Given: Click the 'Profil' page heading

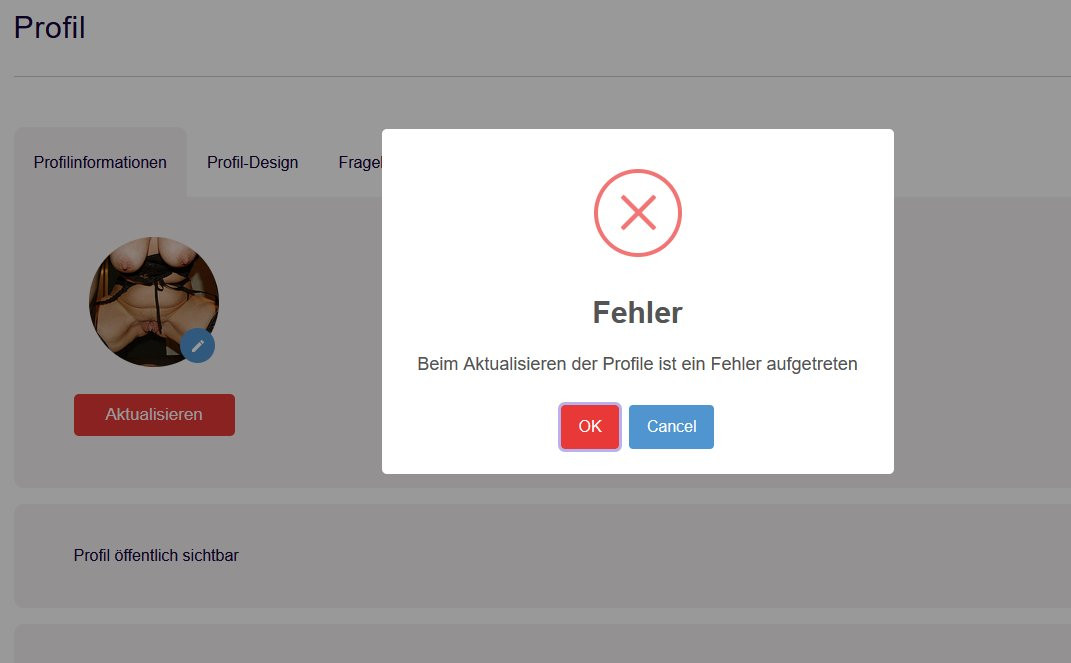Looking at the screenshot, I should coord(50,28).
